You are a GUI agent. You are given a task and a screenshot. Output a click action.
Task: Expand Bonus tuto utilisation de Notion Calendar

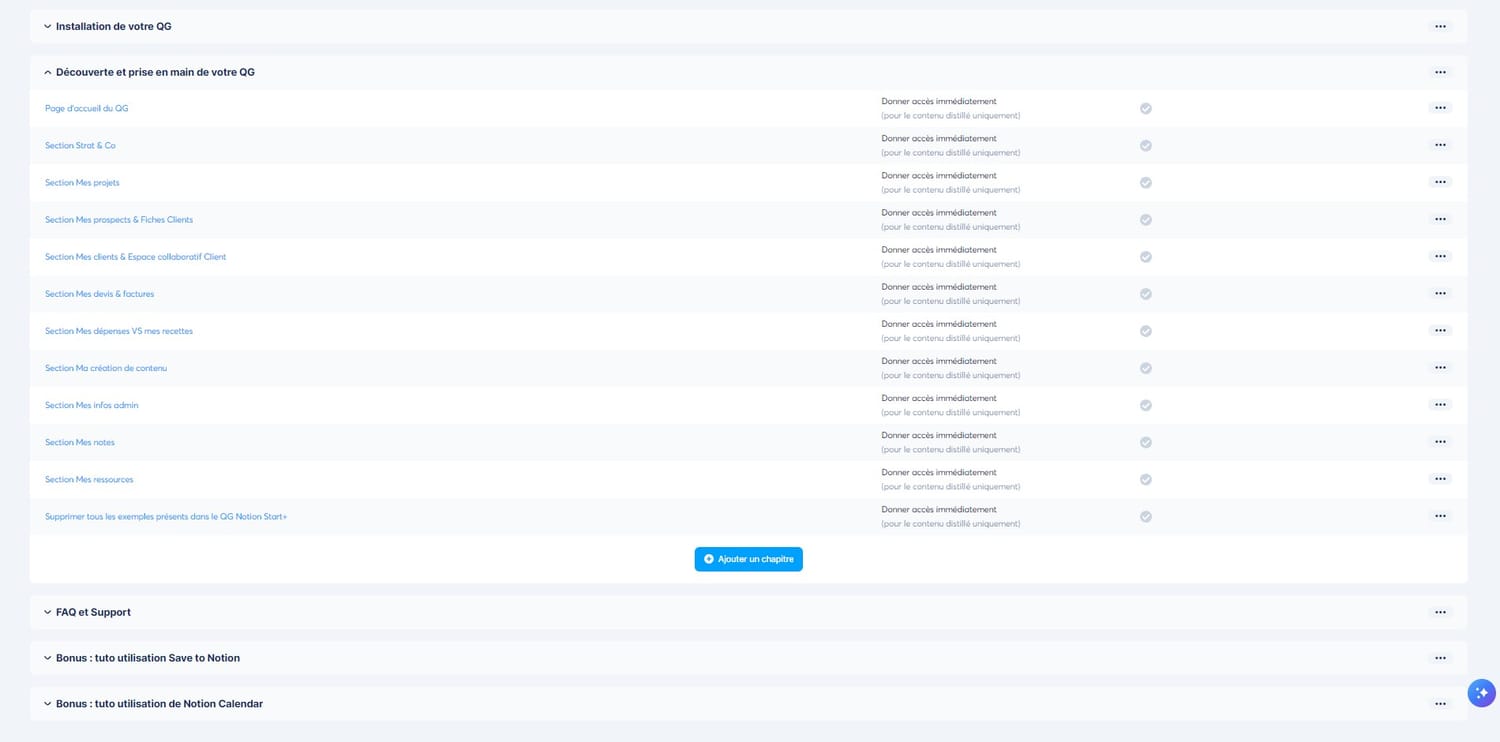tap(47, 704)
